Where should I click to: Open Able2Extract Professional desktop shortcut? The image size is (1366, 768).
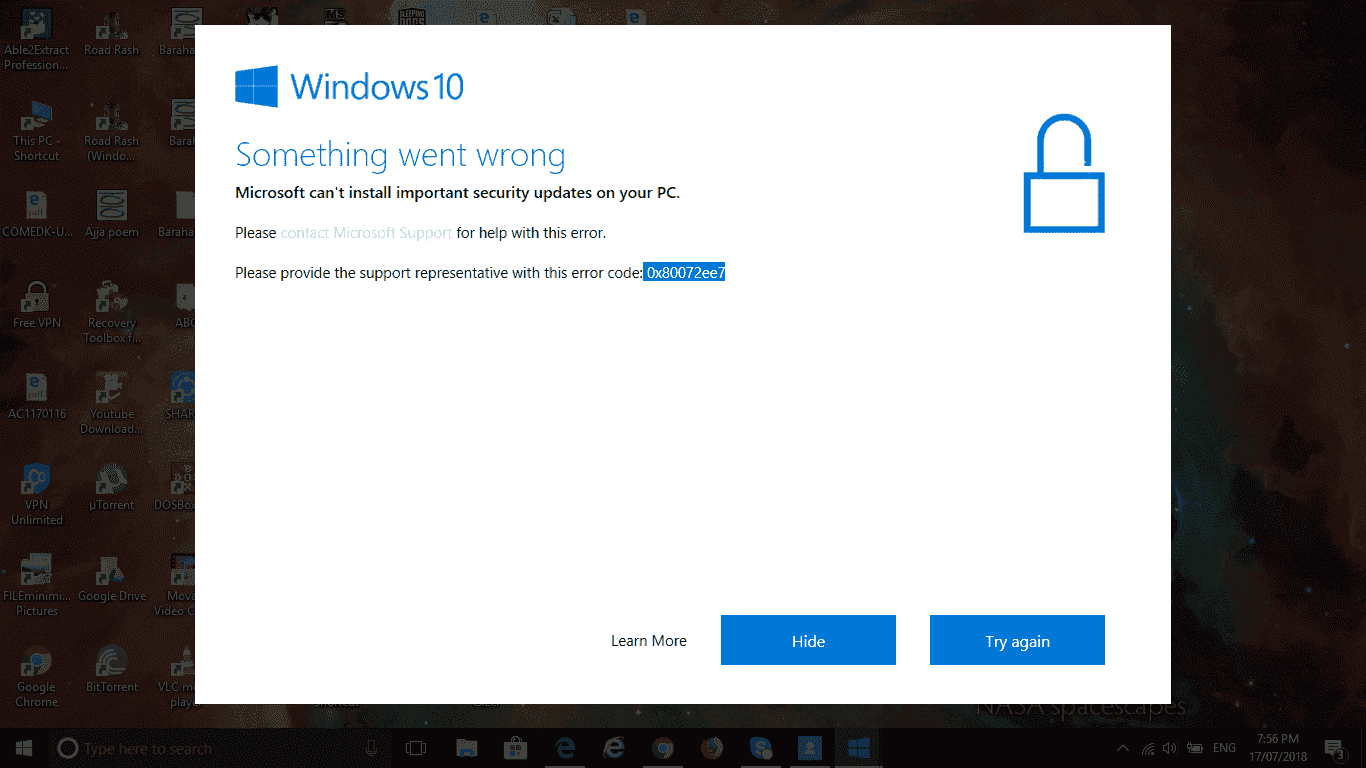pyautogui.click(x=37, y=38)
